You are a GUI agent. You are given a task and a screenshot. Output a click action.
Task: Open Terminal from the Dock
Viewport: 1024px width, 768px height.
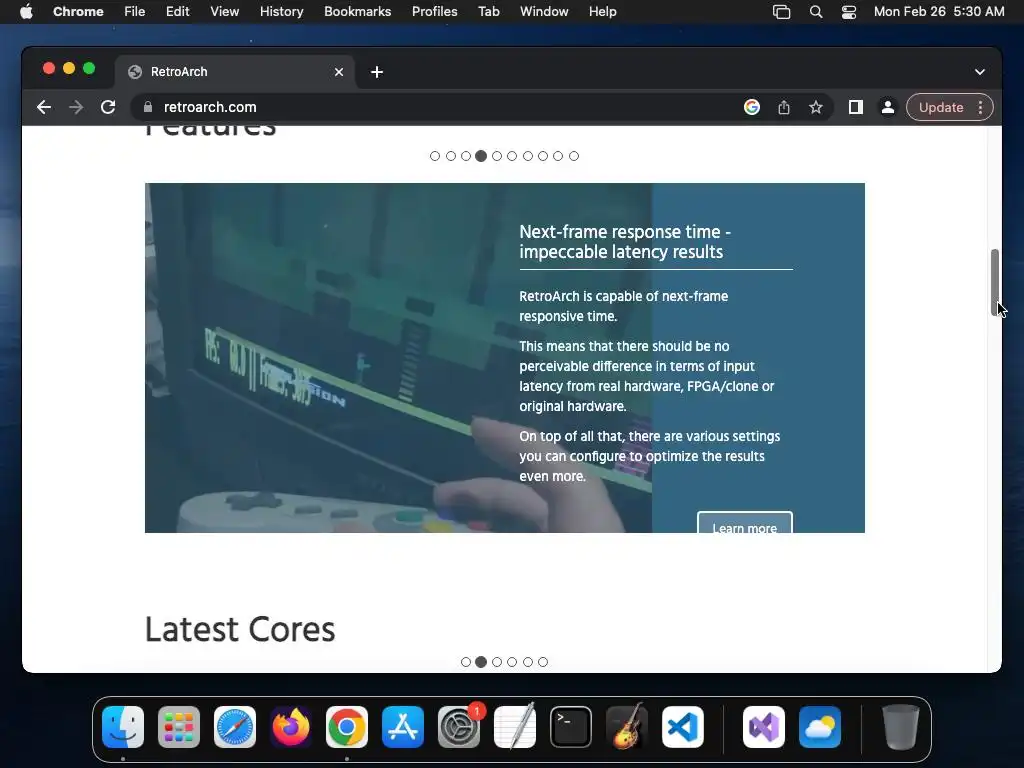tap(571, 727)
